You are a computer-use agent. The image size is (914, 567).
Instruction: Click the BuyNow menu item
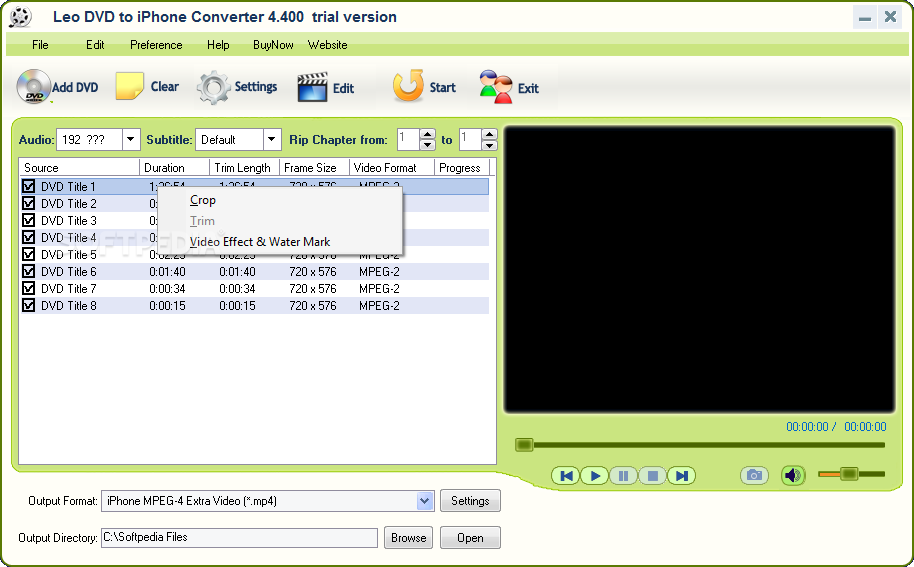click(x=273, y=45)
